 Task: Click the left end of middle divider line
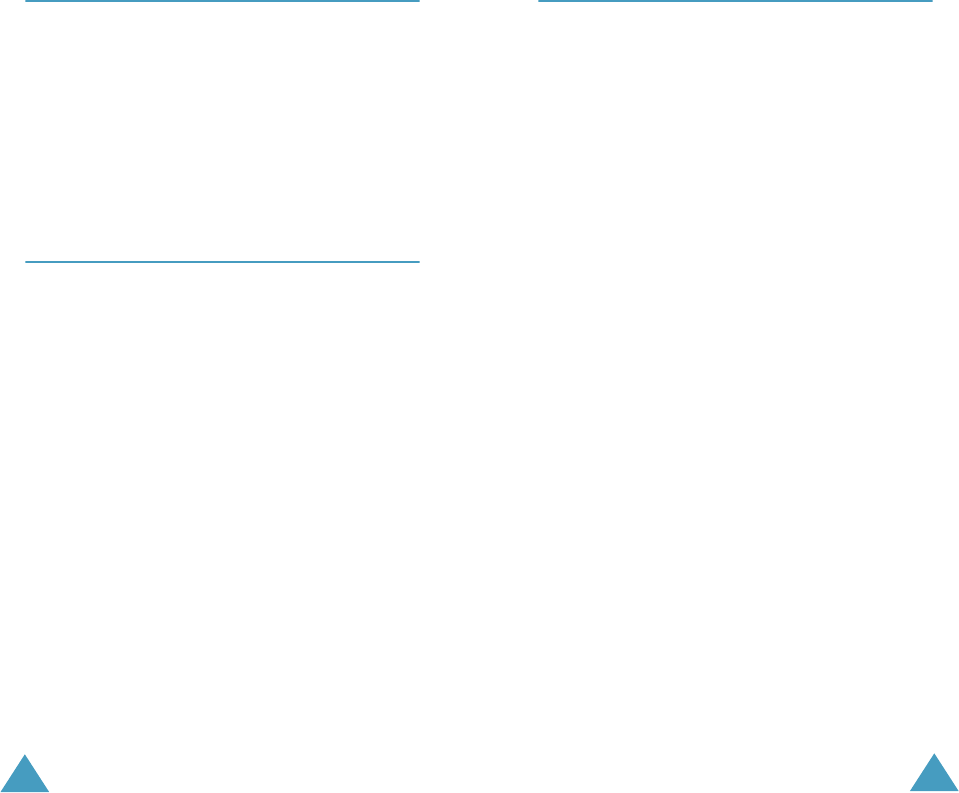click(26, 262)
